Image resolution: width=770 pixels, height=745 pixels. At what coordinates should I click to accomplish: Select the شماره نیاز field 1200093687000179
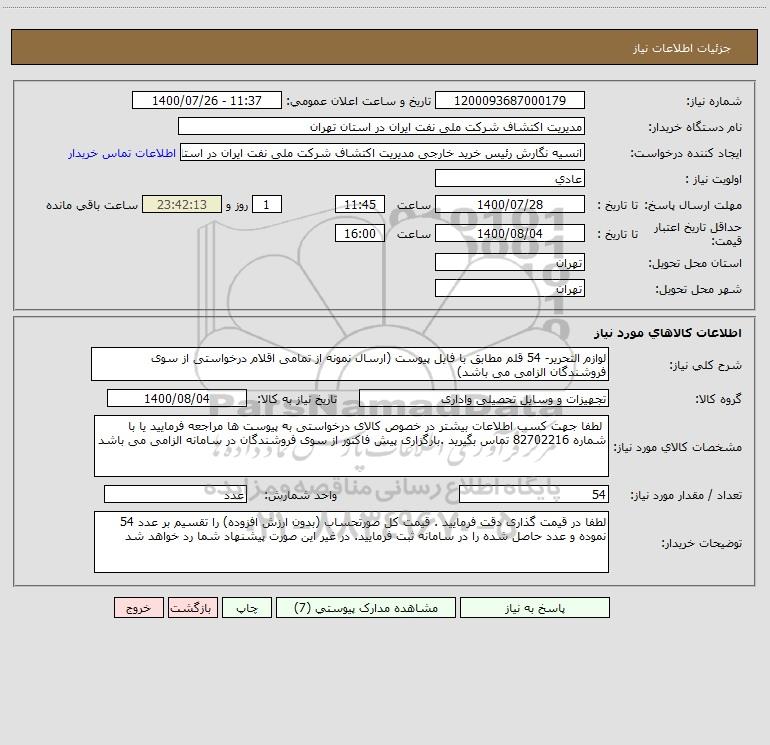[510, 100]
